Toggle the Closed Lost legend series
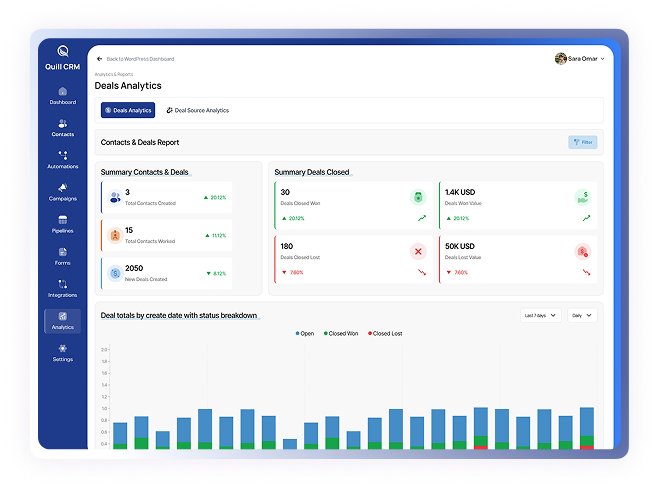 coord(385,333)
